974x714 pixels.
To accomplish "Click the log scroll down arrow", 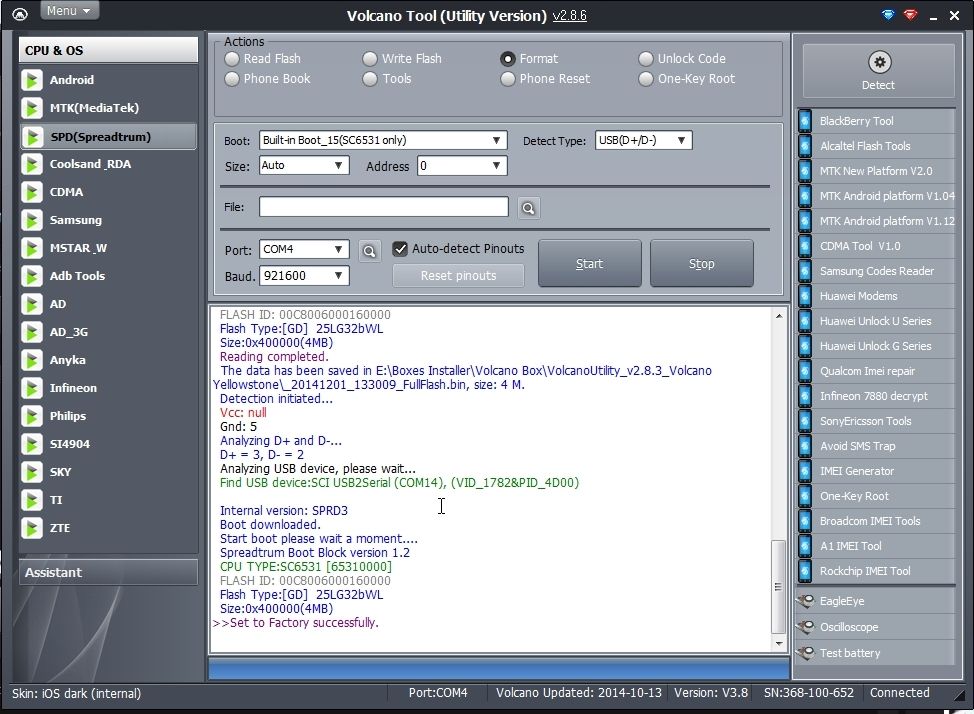I will coord(778,643).
